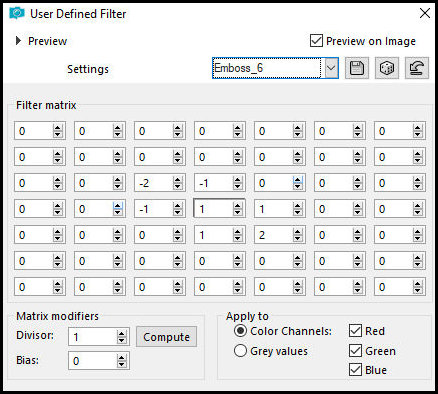Increase the Divisor value with up arrow
The width and height of the screenshot is (438, 394).
pos(121,334)
